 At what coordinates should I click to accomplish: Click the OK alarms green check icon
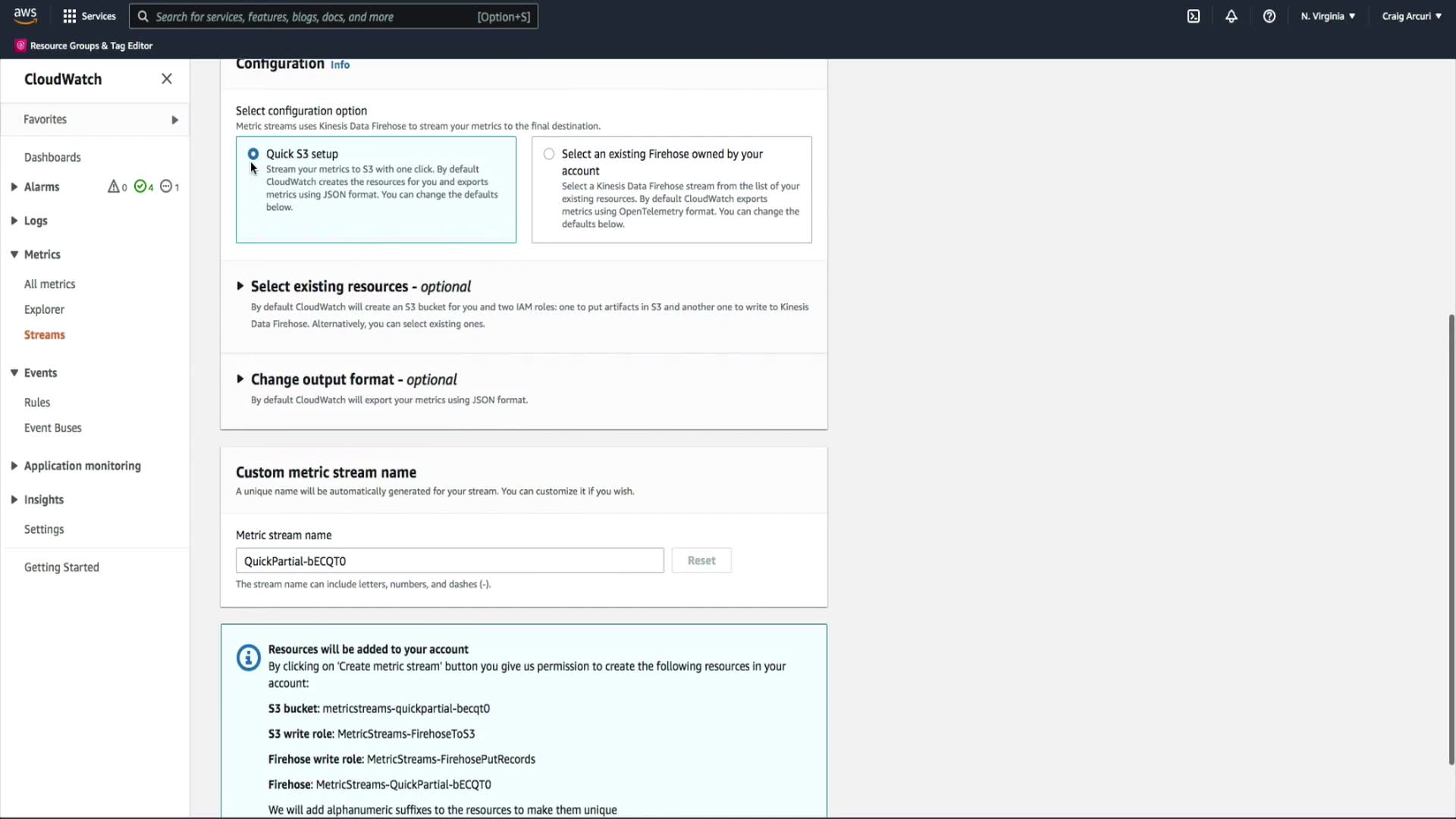coord(140,187)
